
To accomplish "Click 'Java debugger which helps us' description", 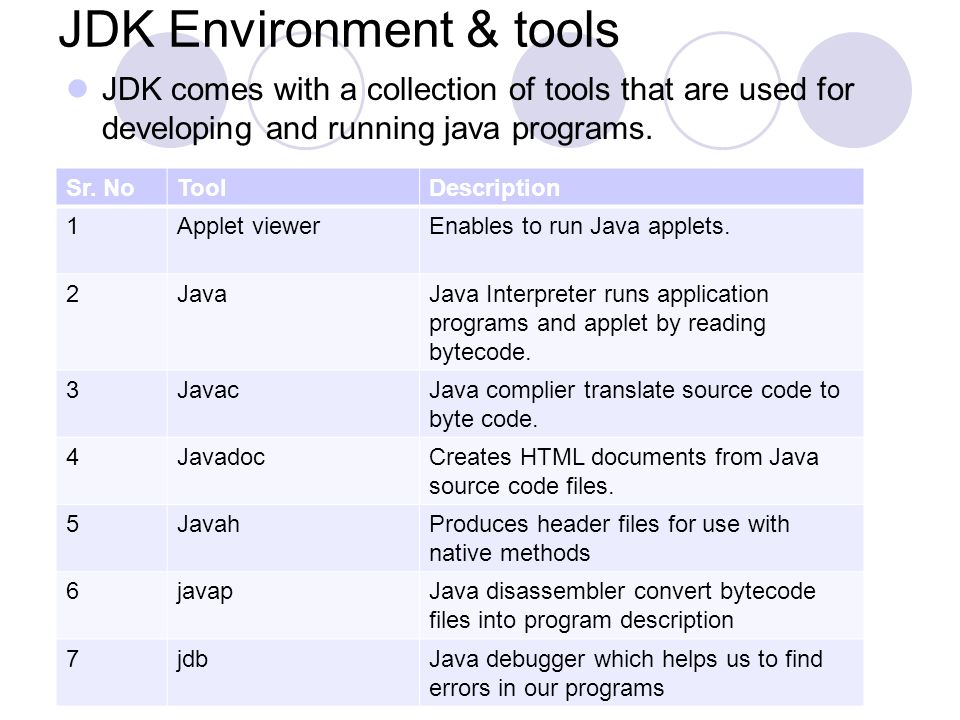I will [x=642, y=673].
